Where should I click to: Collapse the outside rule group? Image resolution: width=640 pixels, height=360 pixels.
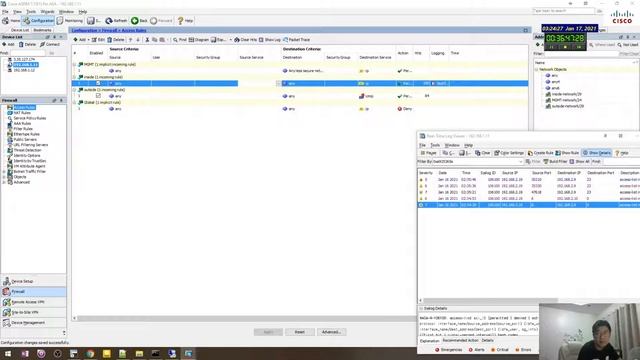[x=74, y=90]
